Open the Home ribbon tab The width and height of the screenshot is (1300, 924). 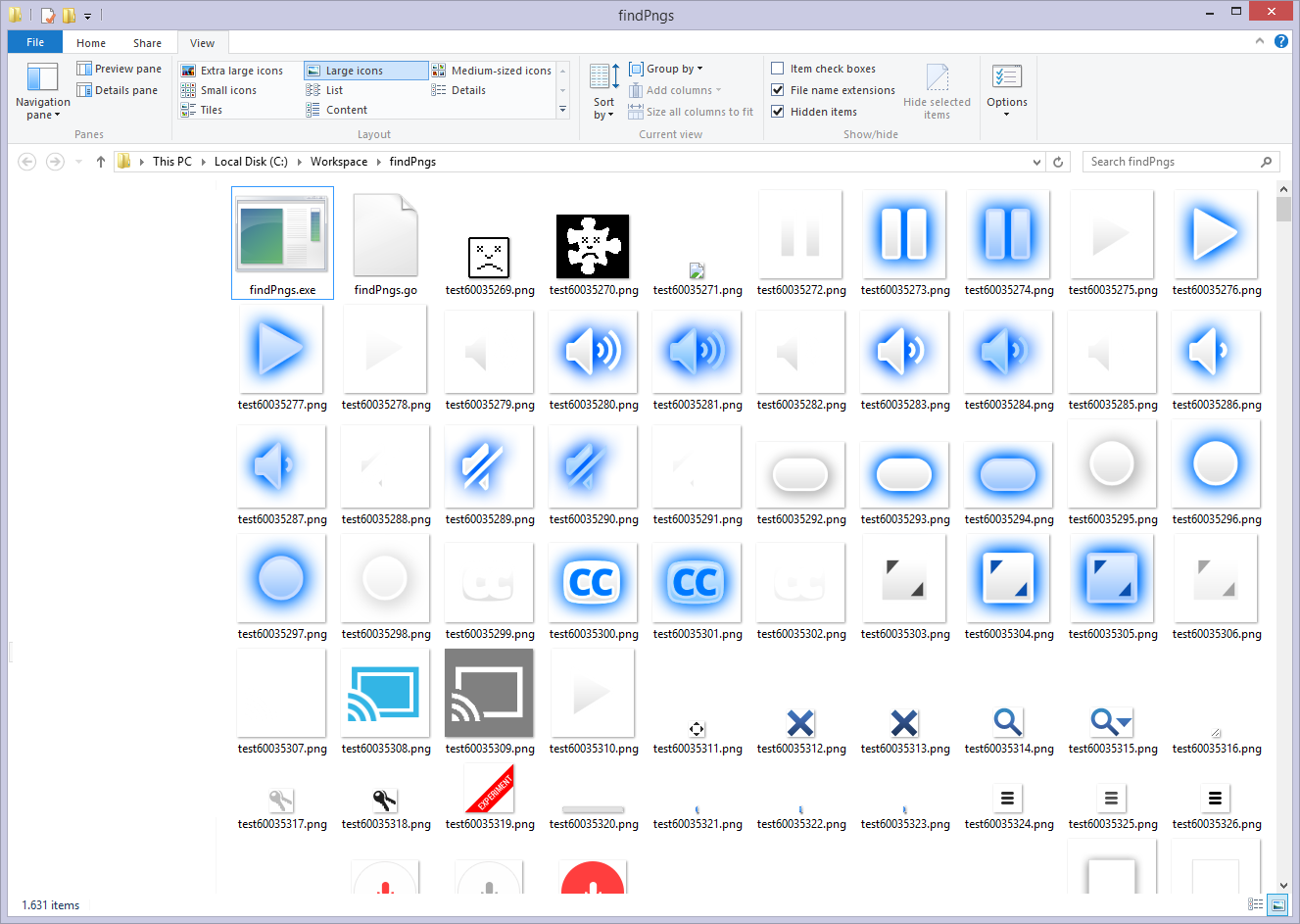coord(91,43)
